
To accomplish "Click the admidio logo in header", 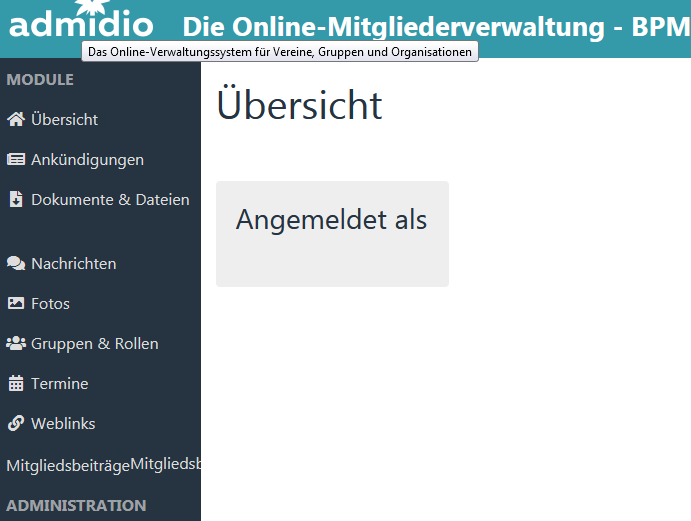I will coord(81,19).
